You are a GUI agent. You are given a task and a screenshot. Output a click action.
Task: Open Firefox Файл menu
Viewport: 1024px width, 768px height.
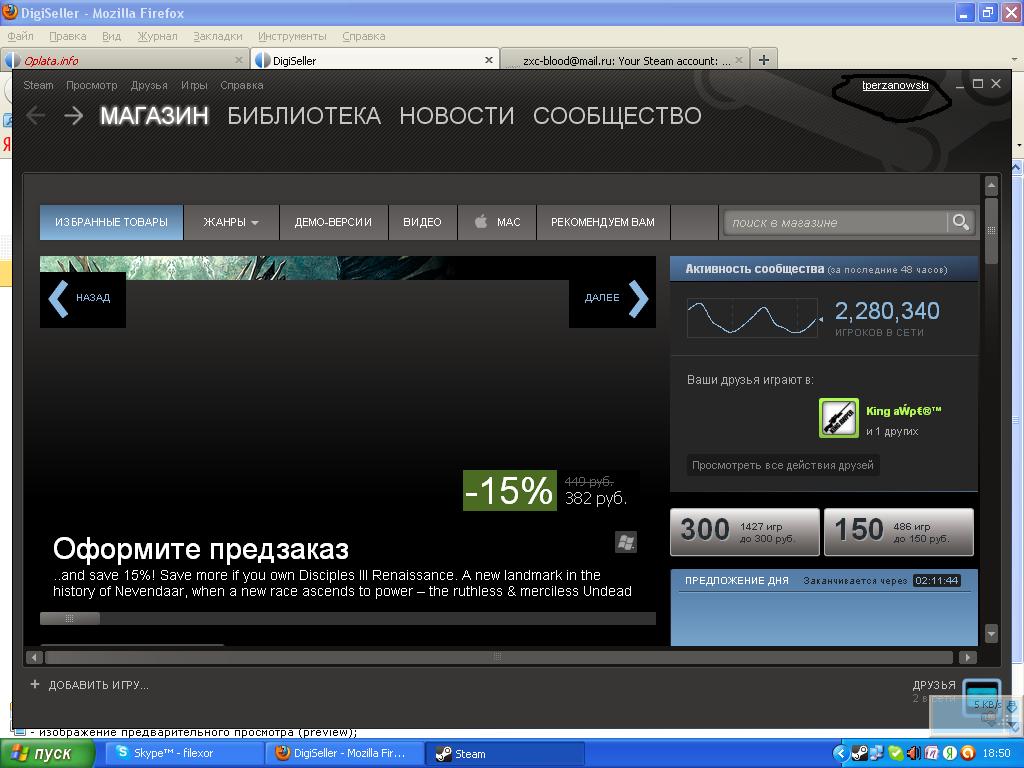point(20,36)
